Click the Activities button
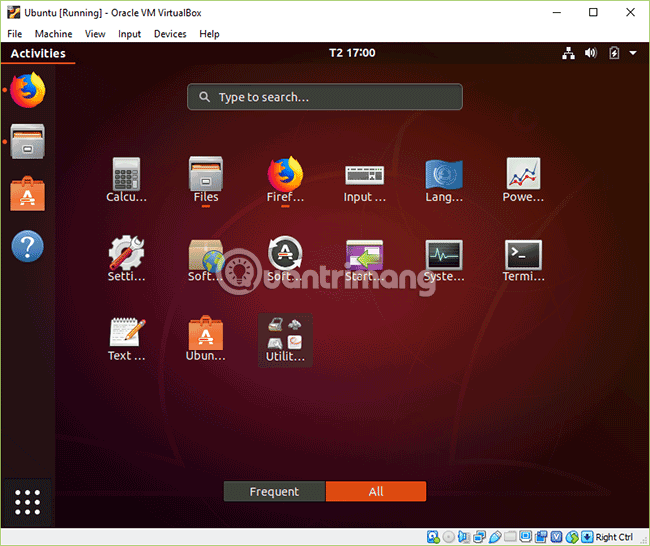Screen dimensions: 650x546 [38, 53]
